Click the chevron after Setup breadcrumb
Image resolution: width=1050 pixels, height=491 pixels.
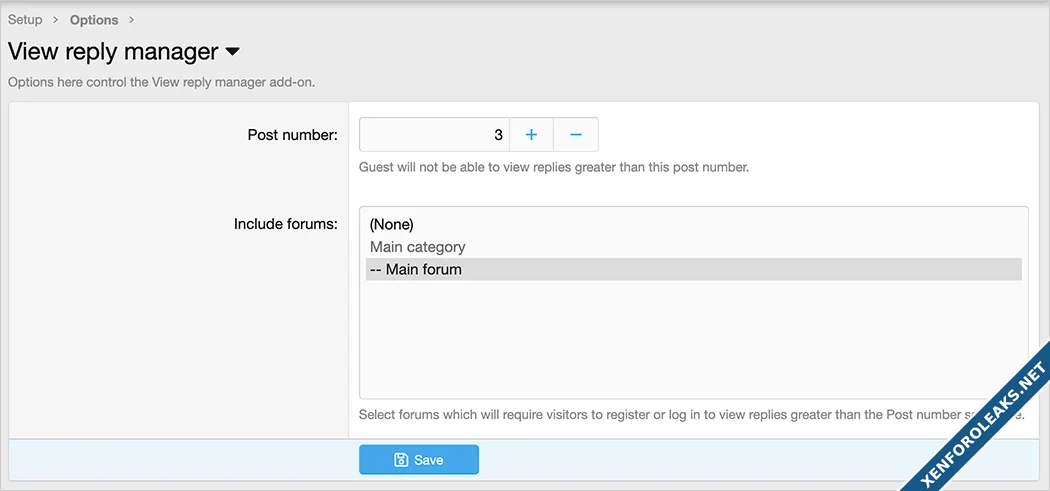56,20
